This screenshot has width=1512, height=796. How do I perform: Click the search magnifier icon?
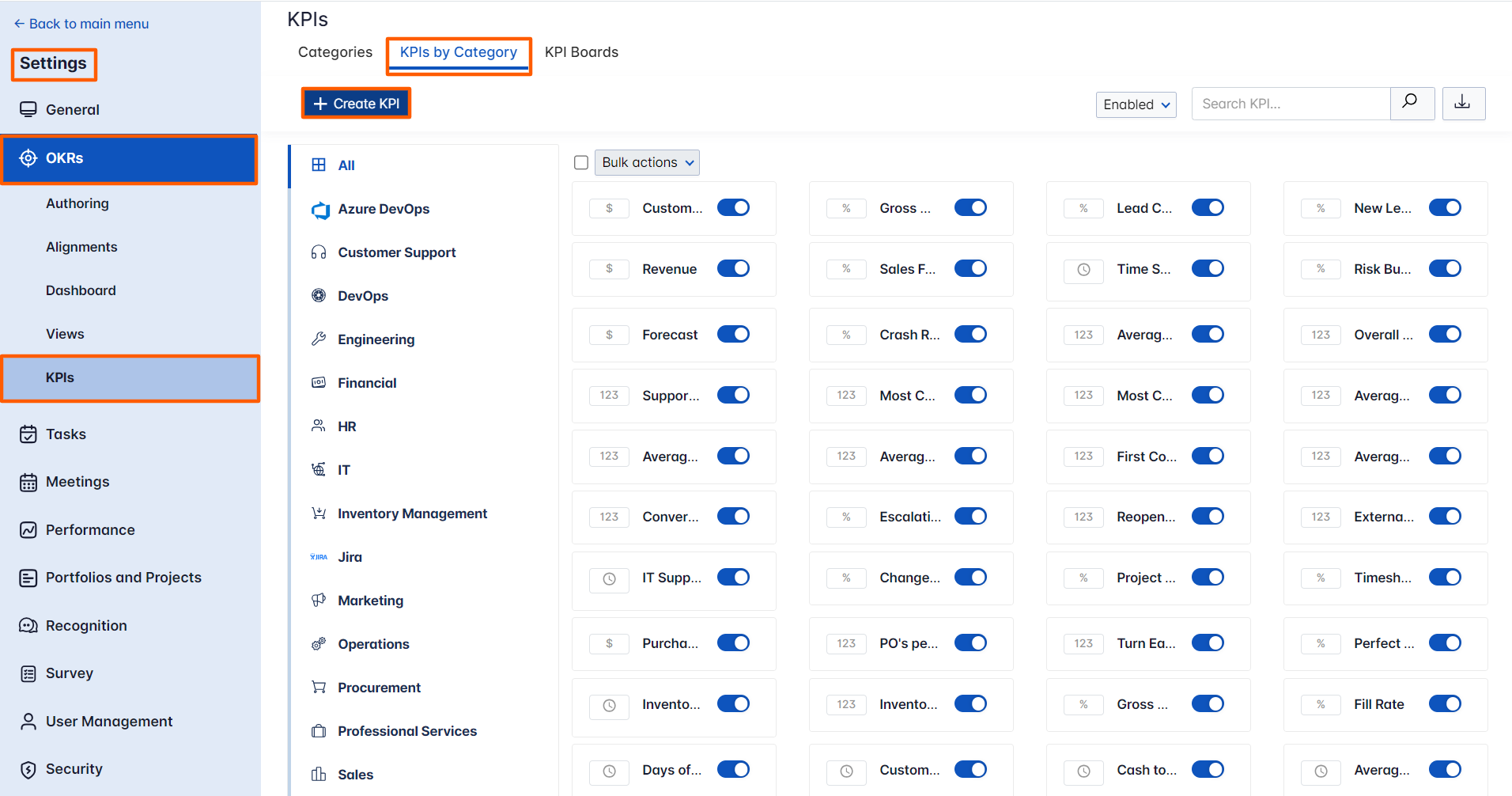[1412, 103]
